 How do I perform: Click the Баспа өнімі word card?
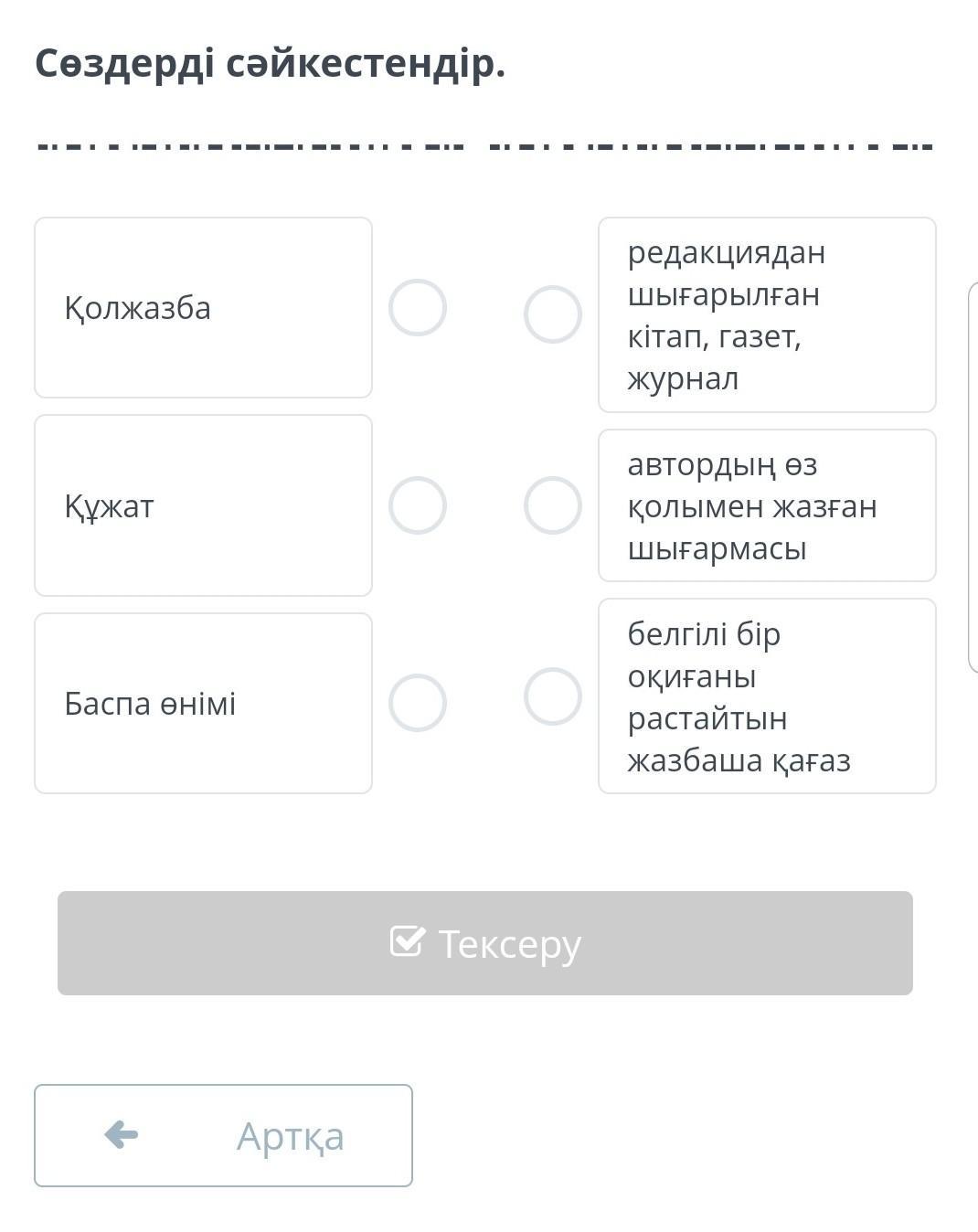[203, 703]
